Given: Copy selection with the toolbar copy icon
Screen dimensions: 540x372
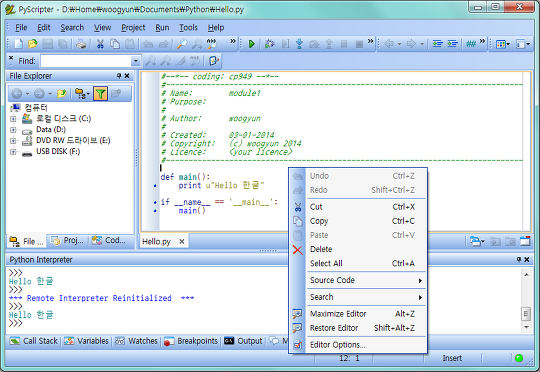Looking at the screenshot, I should (115, 44).
